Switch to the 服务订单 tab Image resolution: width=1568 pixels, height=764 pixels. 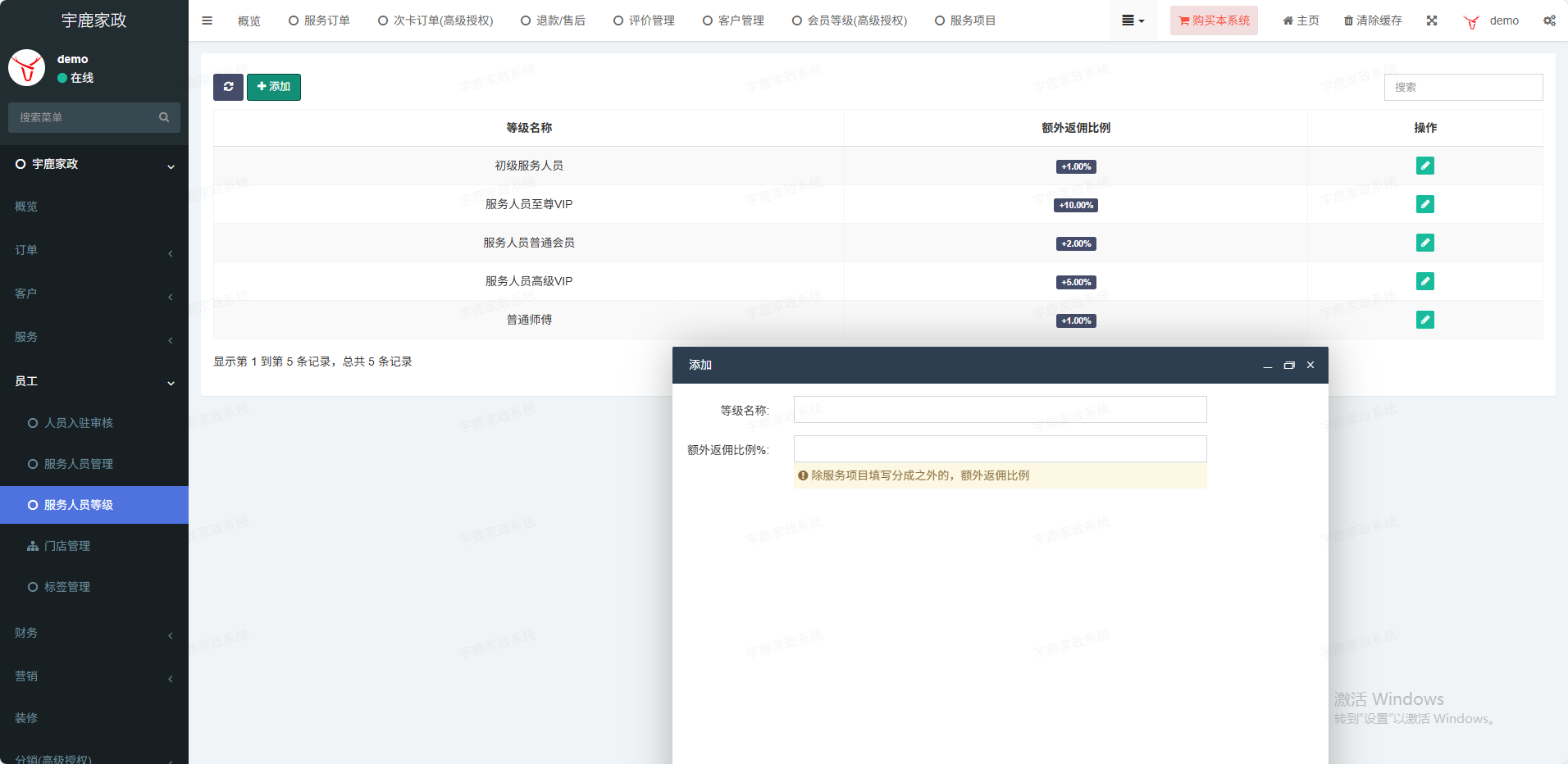point(319,20)
